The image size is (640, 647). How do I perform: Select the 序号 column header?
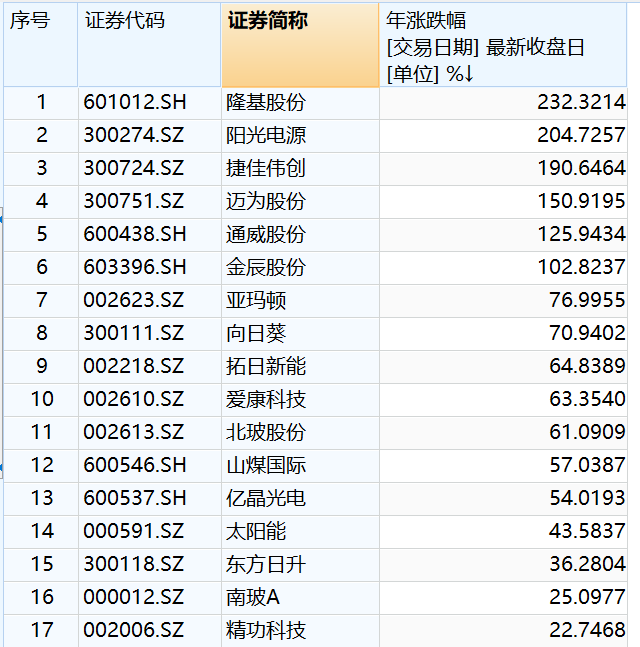tap(40, 45)
